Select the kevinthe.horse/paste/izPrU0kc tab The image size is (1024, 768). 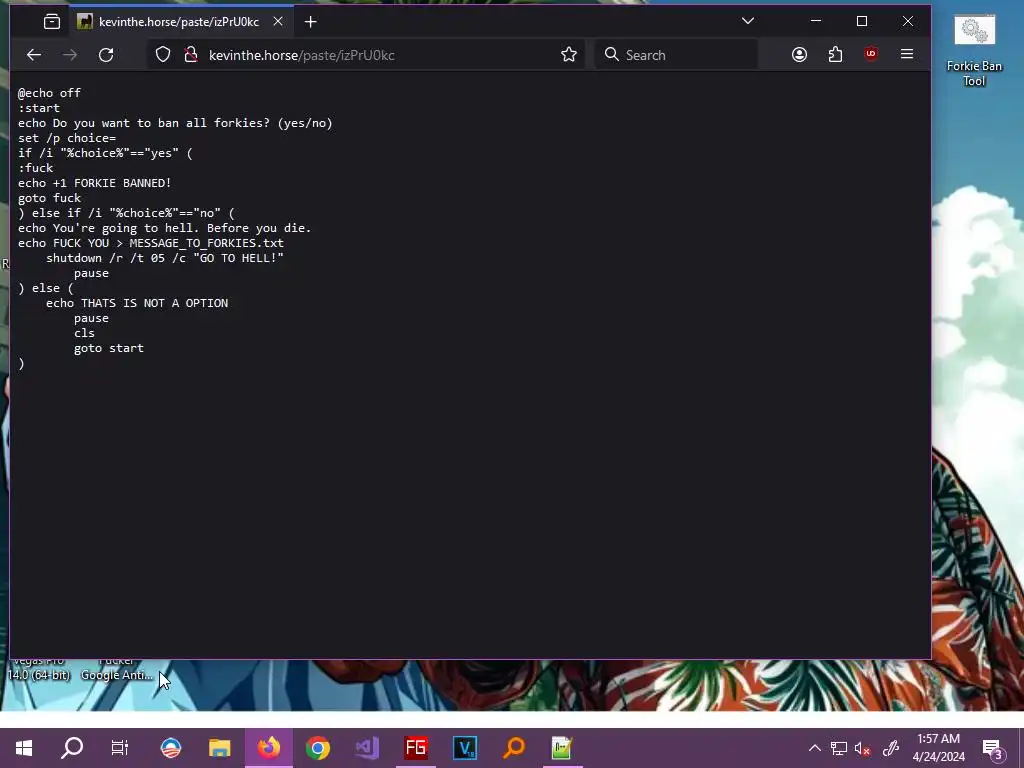point(180,22)
